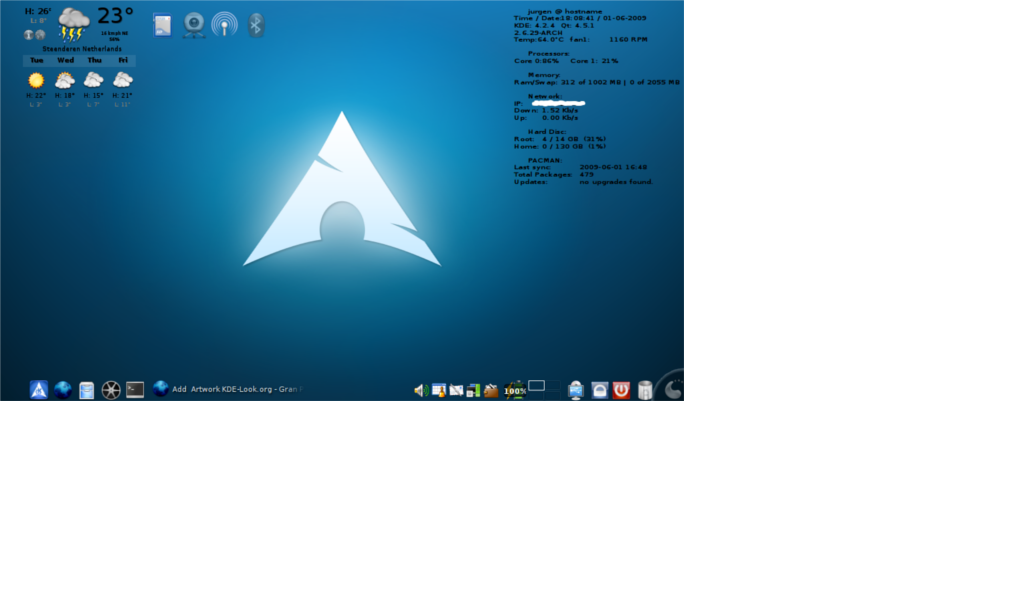This screenshot has height=600, width=1024.
Task: Open the panel toolbox moon cashew
Action: (672, 390)
